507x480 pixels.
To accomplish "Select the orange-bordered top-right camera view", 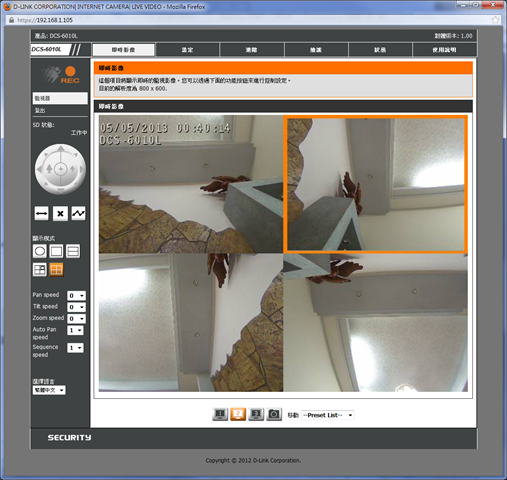I will 376,184.
